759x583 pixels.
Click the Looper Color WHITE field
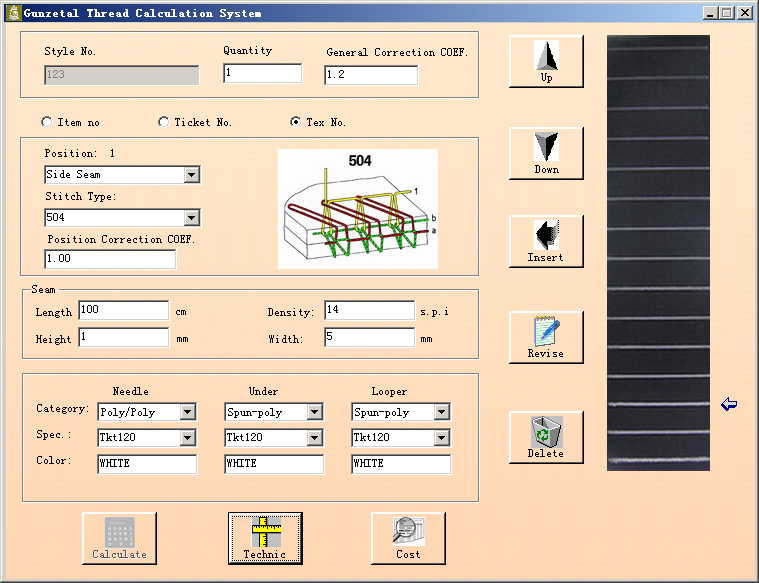coord(401,464)
